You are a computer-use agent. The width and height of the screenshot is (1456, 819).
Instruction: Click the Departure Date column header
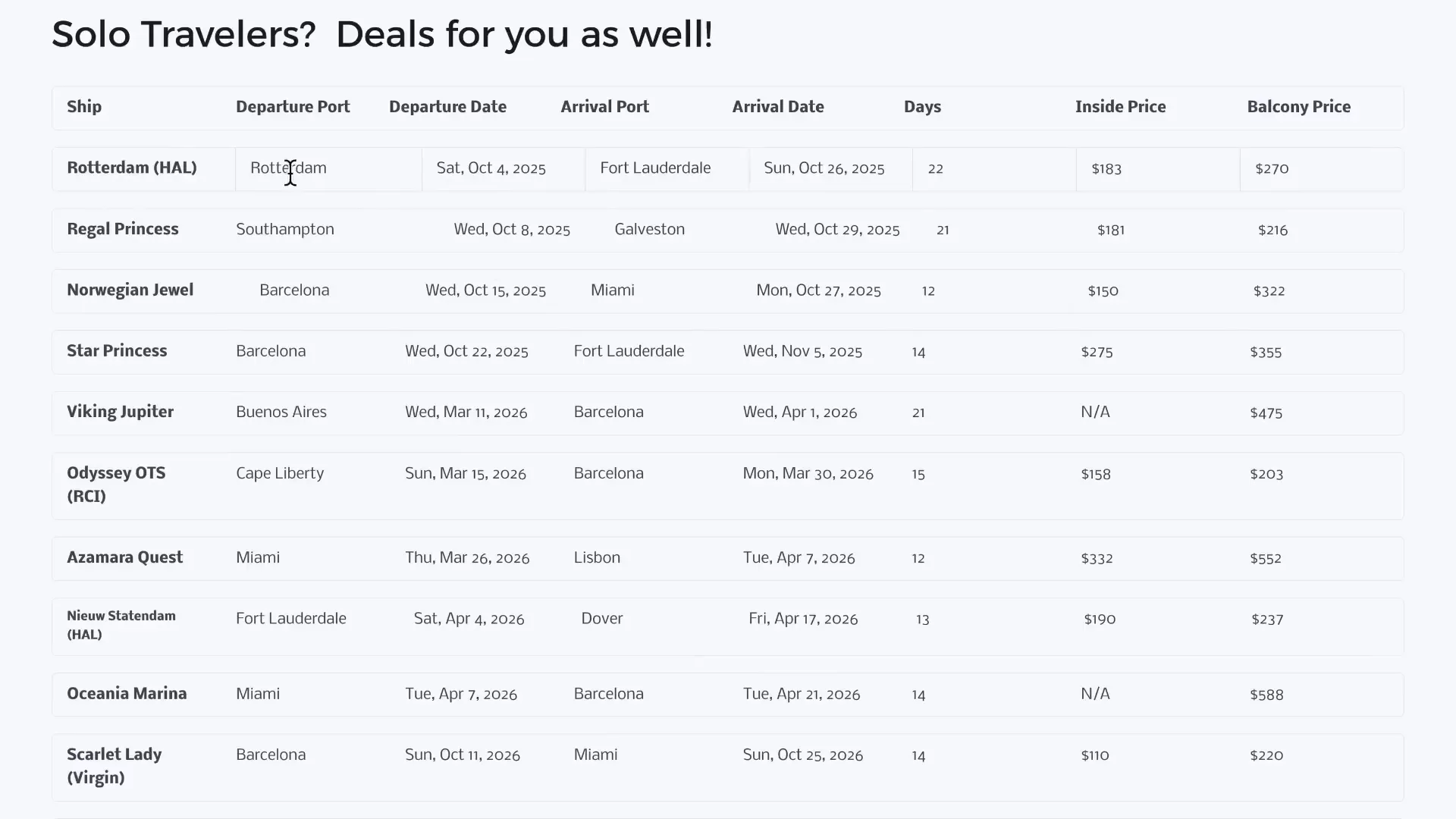pos(447,107)
